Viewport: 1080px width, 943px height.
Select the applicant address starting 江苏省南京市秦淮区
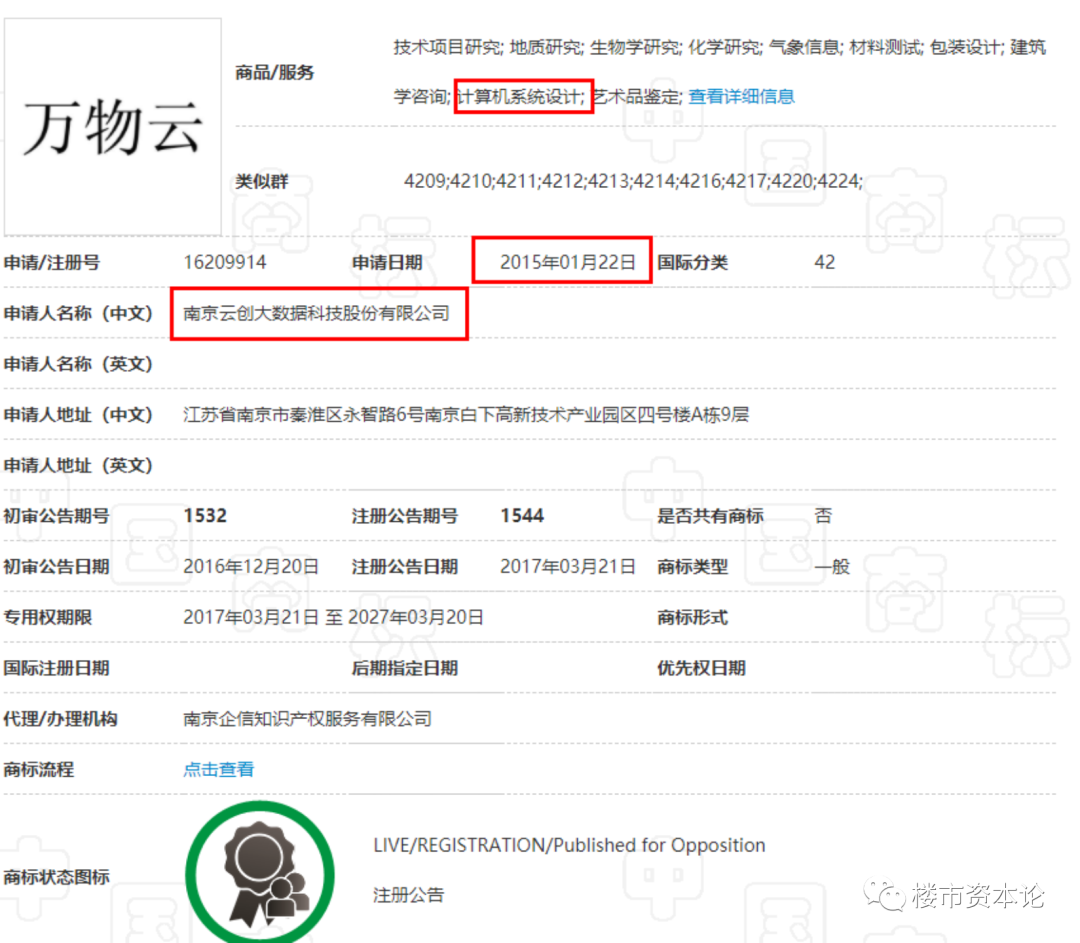click(x=466, y=415)
